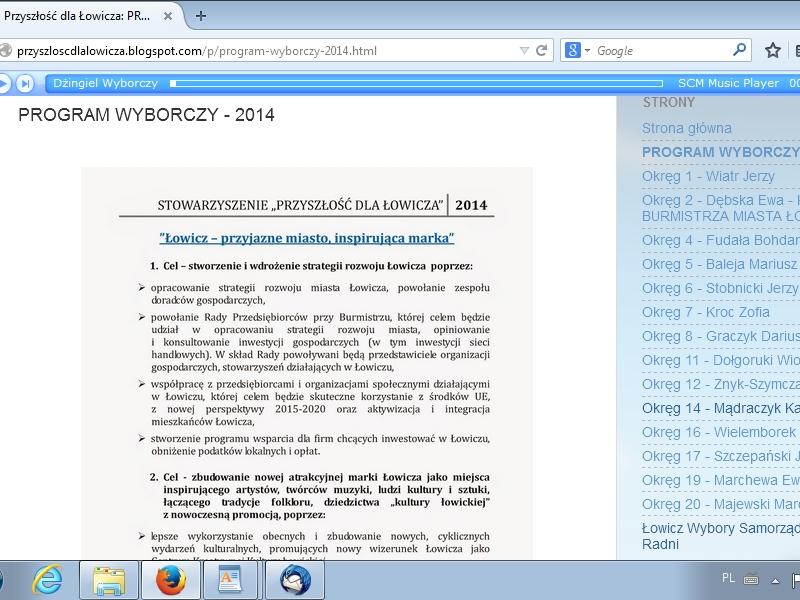Open Okręg 7 - Kroc Zofia
Viewport: 800px width, 600px height.
tap(706, 312)
